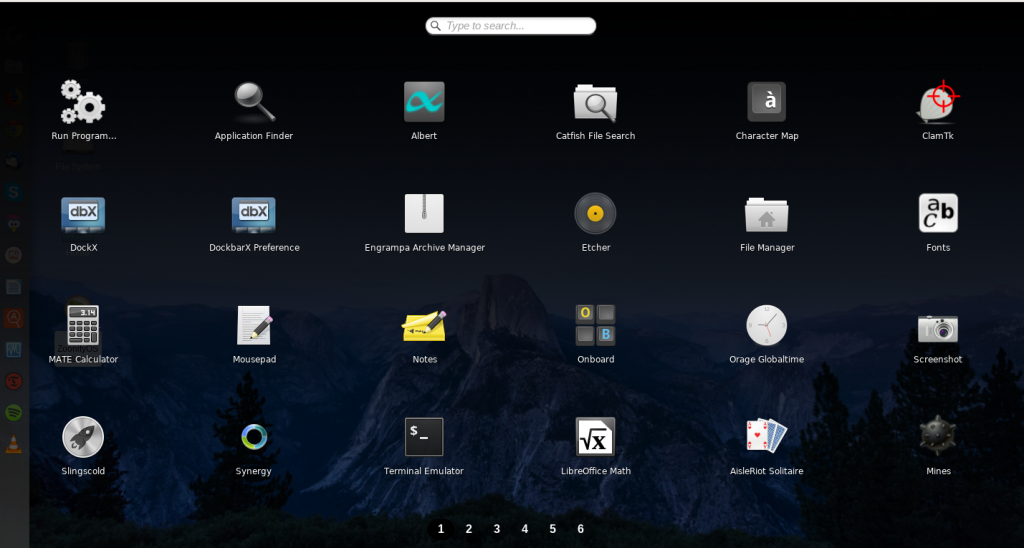Open Orage Globaltime clock
This screenshot has width=1024, height=548.
767,325
